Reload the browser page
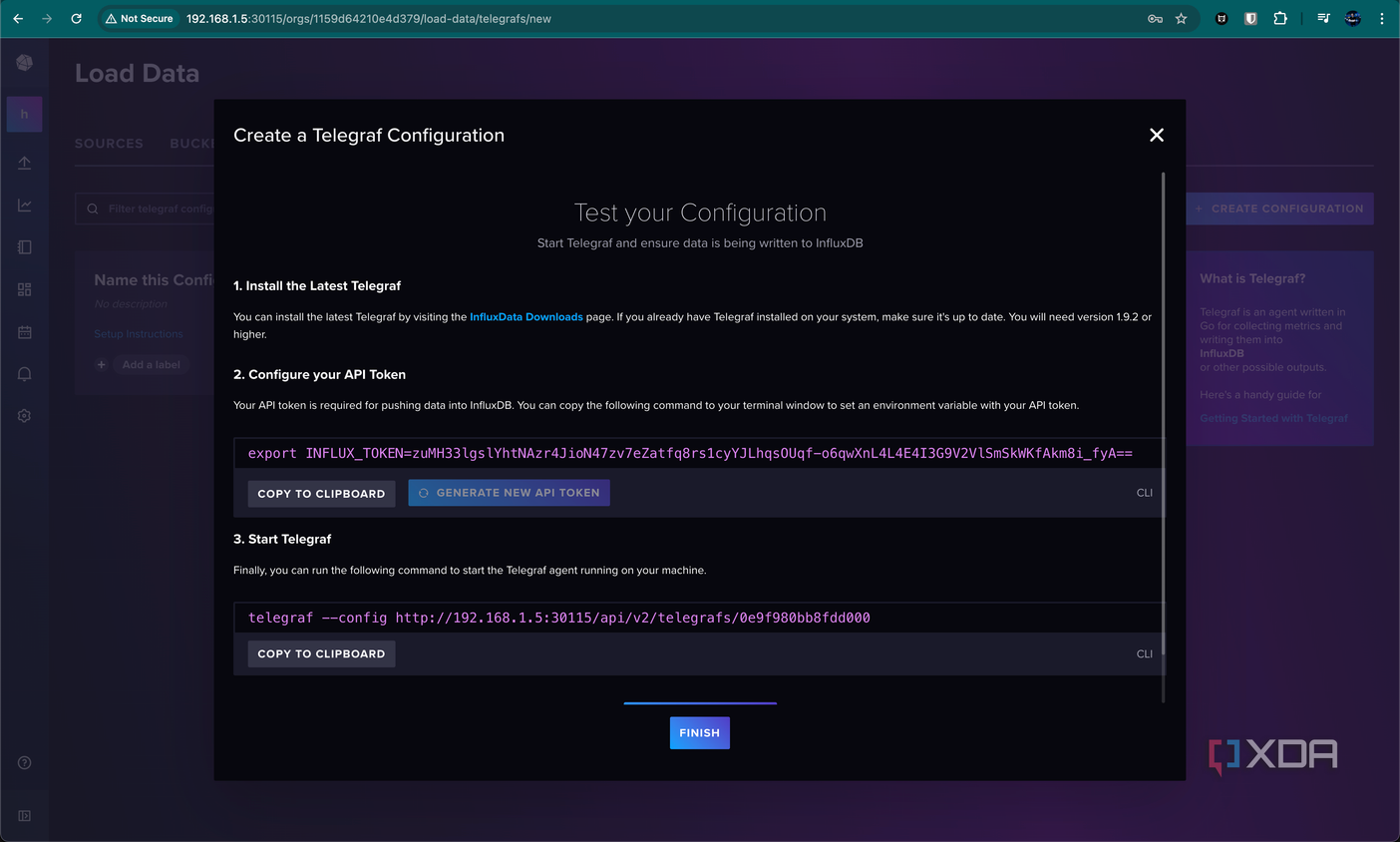Image resolution: width=1400 pixels, height=842 pixels. [76, 18]
